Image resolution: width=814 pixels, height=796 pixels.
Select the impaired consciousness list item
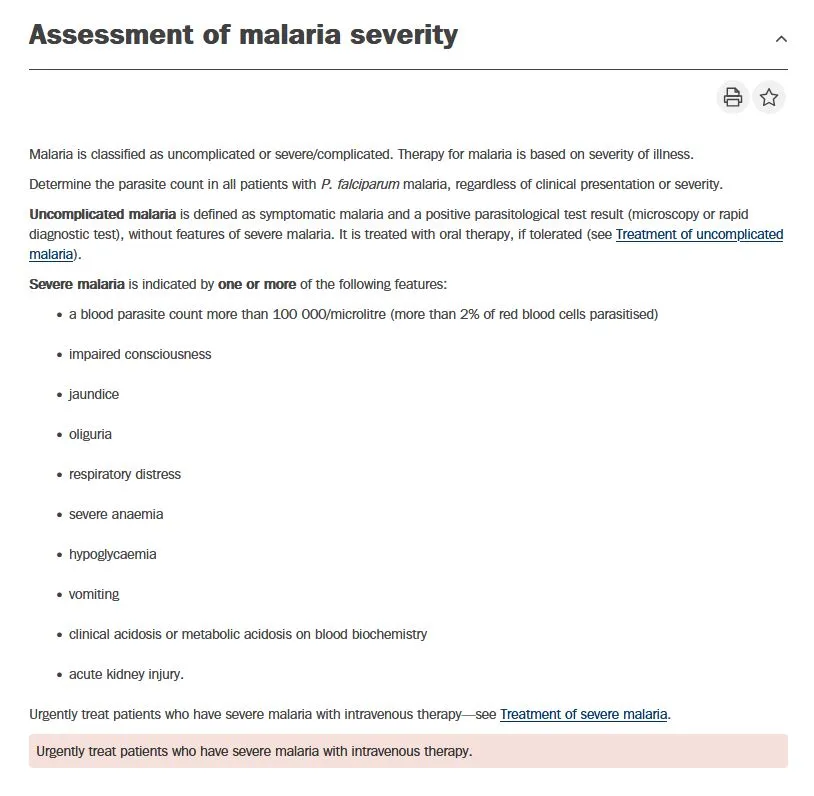coord(140,354)
